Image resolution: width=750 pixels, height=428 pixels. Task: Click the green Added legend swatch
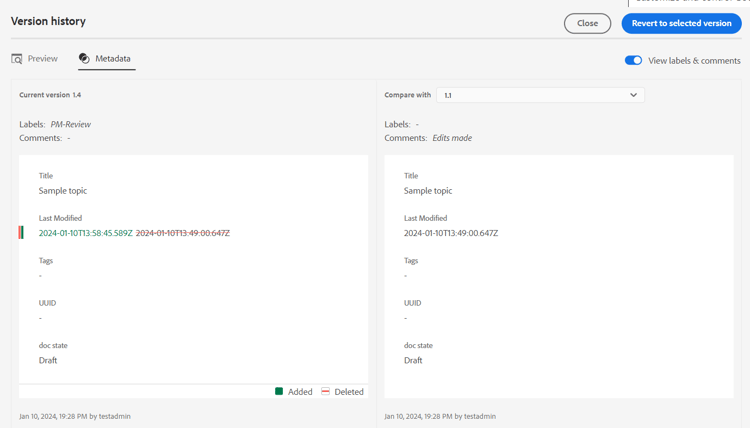(279, 391)
